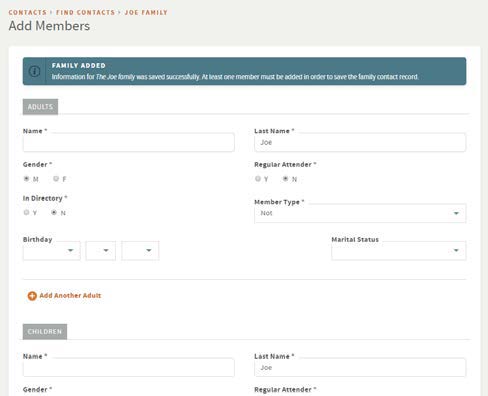
Task: Go to Contacts breadcrumb
Action: pyautogui.click(x=28, y=12)
